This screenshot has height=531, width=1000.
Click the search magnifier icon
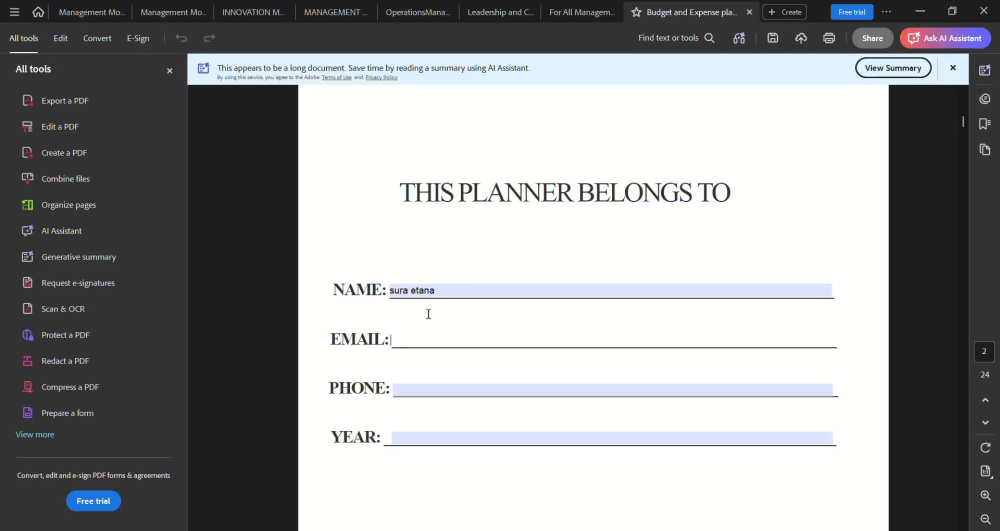tap(709, 38)
